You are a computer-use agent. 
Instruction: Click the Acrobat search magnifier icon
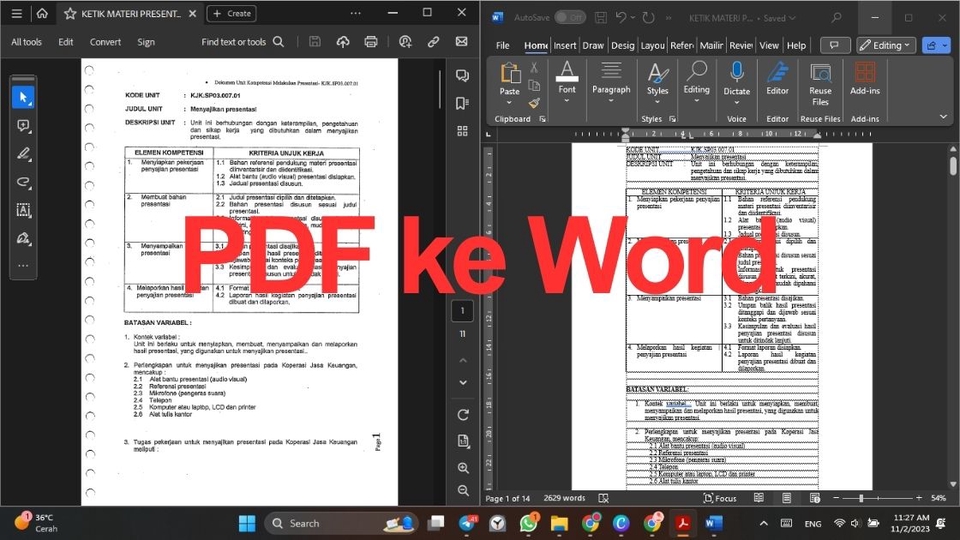point(279,42)
